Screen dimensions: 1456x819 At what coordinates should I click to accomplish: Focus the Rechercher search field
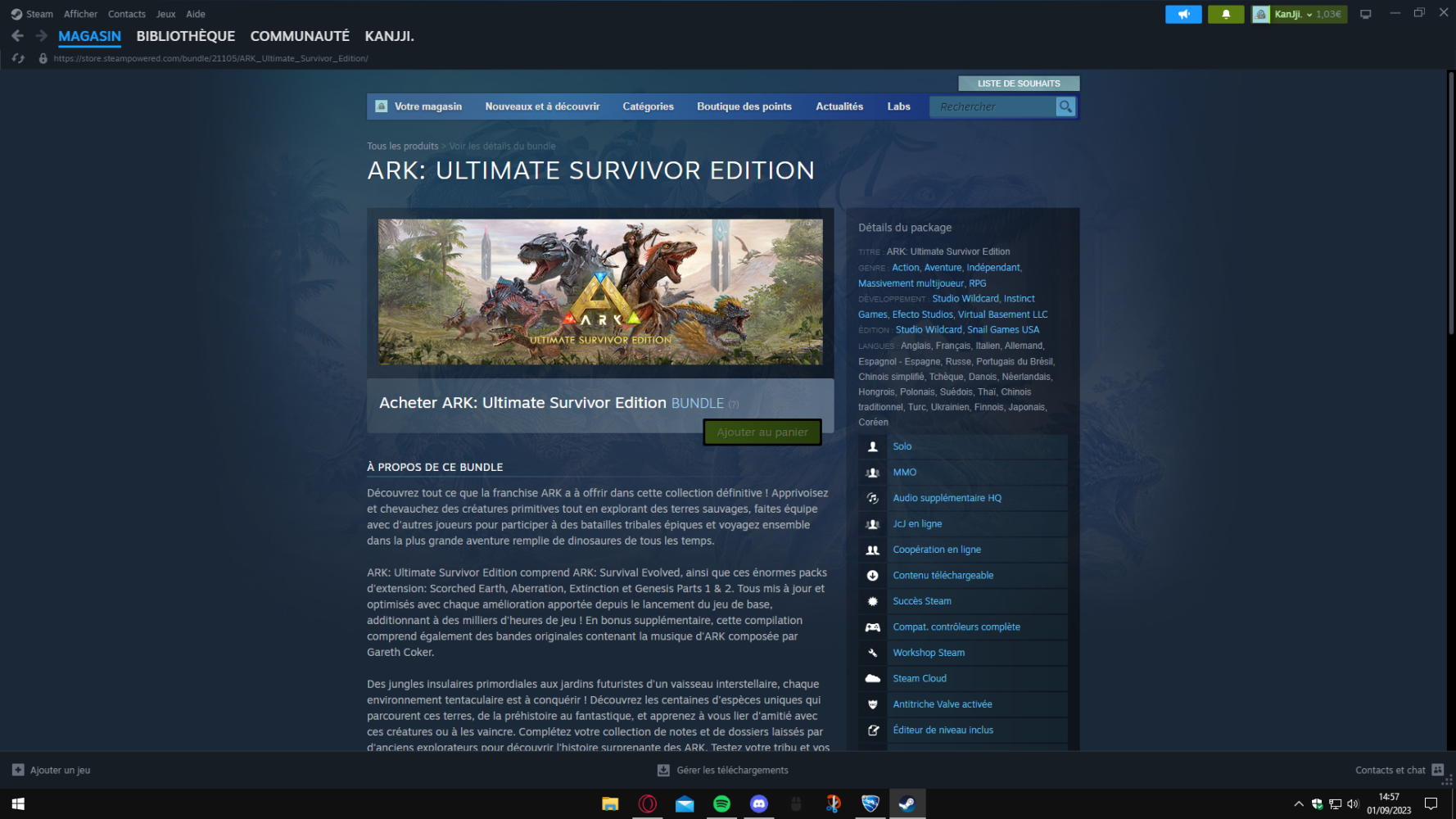(x=993, y=106)
